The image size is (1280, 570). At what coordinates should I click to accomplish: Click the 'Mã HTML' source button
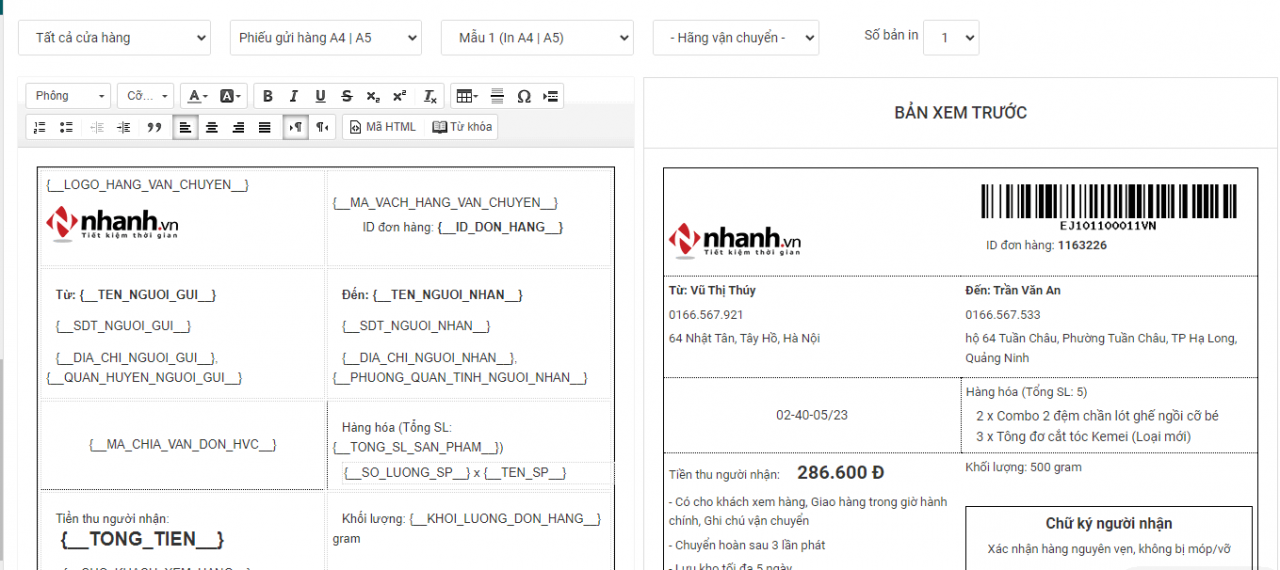(x=383, y=127)
